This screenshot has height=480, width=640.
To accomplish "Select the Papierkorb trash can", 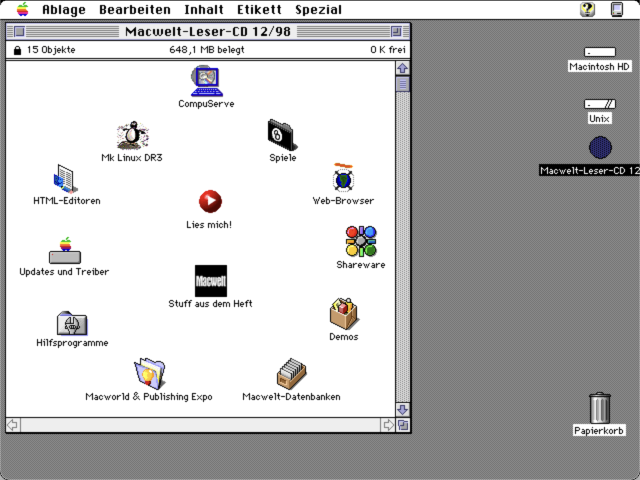I will 600,408.
